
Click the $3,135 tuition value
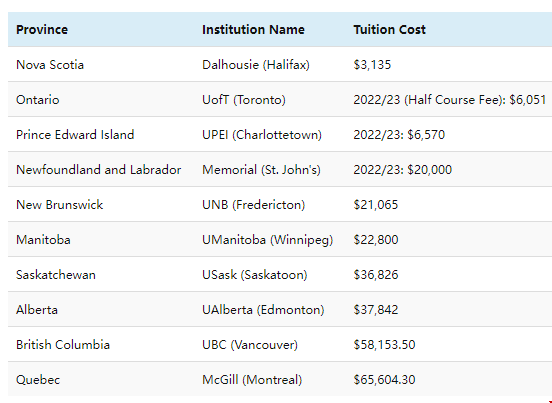[x=372, y=64]
